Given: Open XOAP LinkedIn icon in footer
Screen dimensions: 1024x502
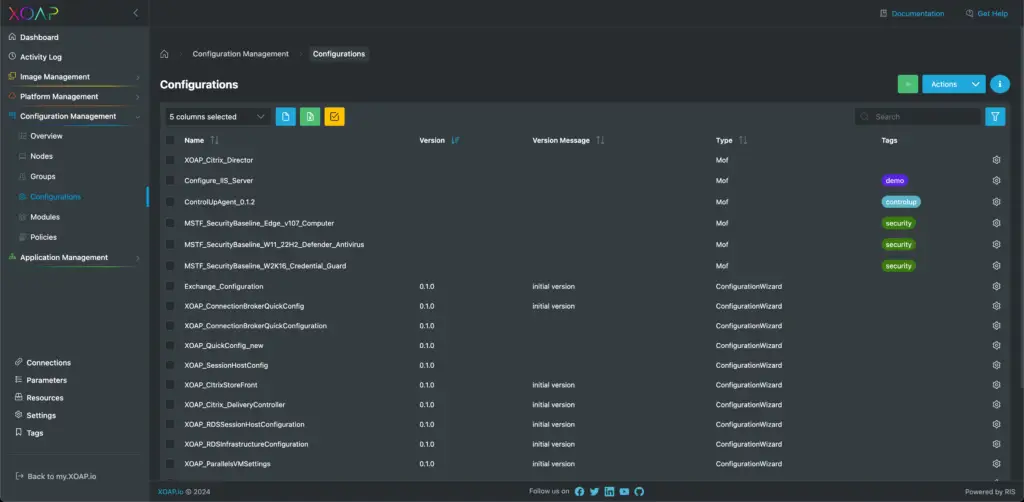Looking at the screenshot, I should (x=609, y=492).
